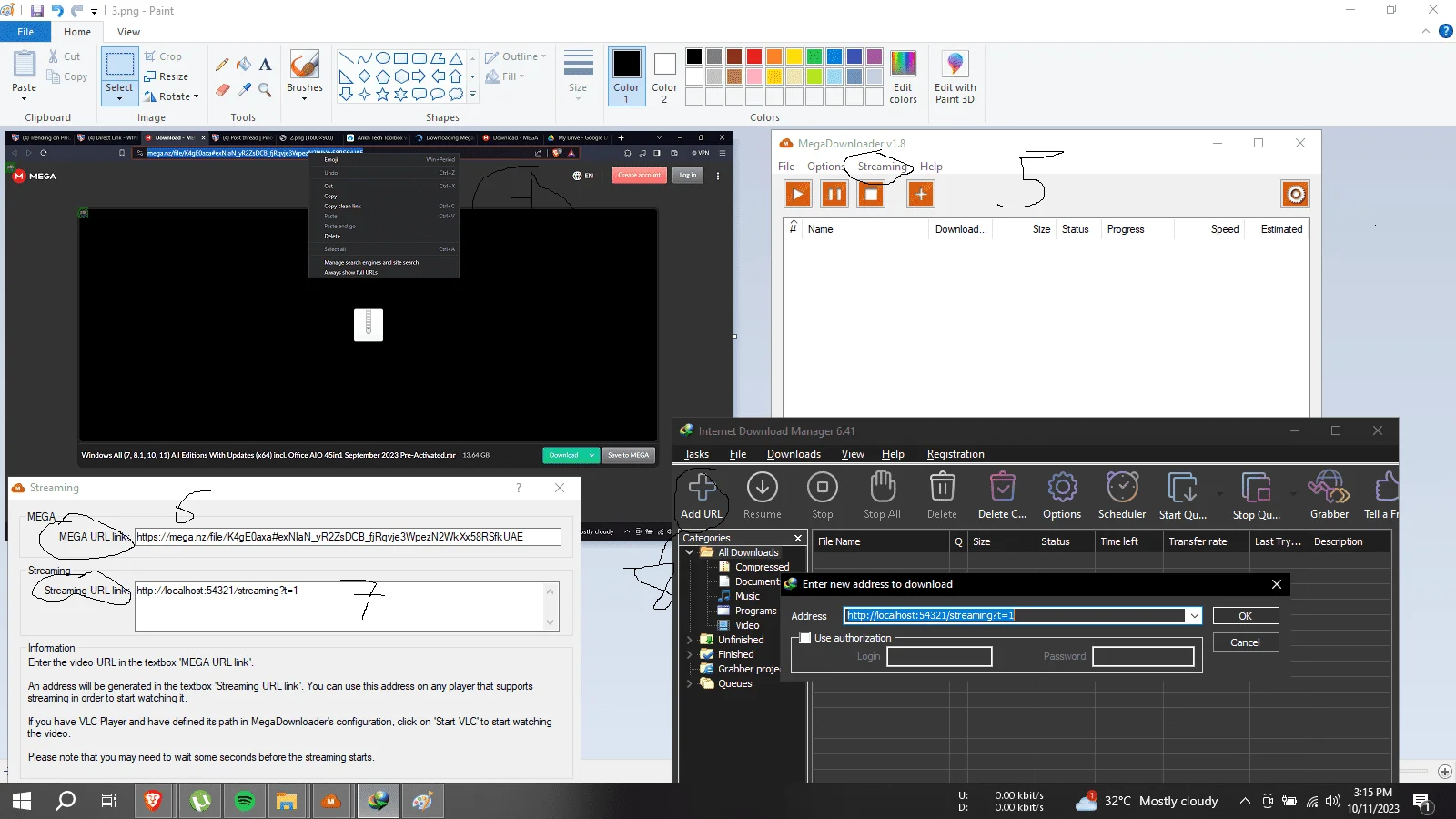Expand the Unfinished category tree node
The width and height of the screenshot is (1456, 819).
[x=689, y=640]
